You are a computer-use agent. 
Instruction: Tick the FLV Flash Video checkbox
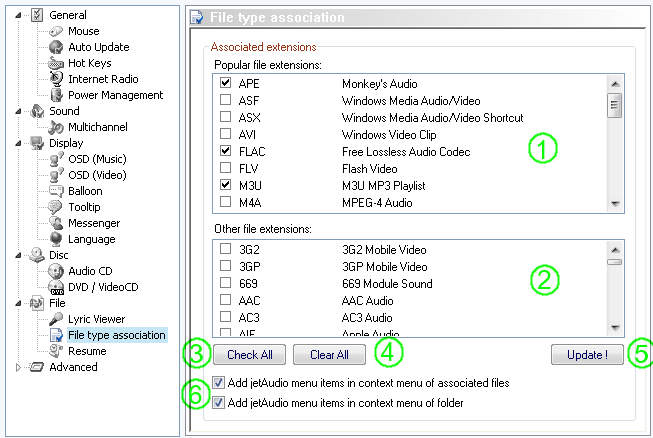225,168
